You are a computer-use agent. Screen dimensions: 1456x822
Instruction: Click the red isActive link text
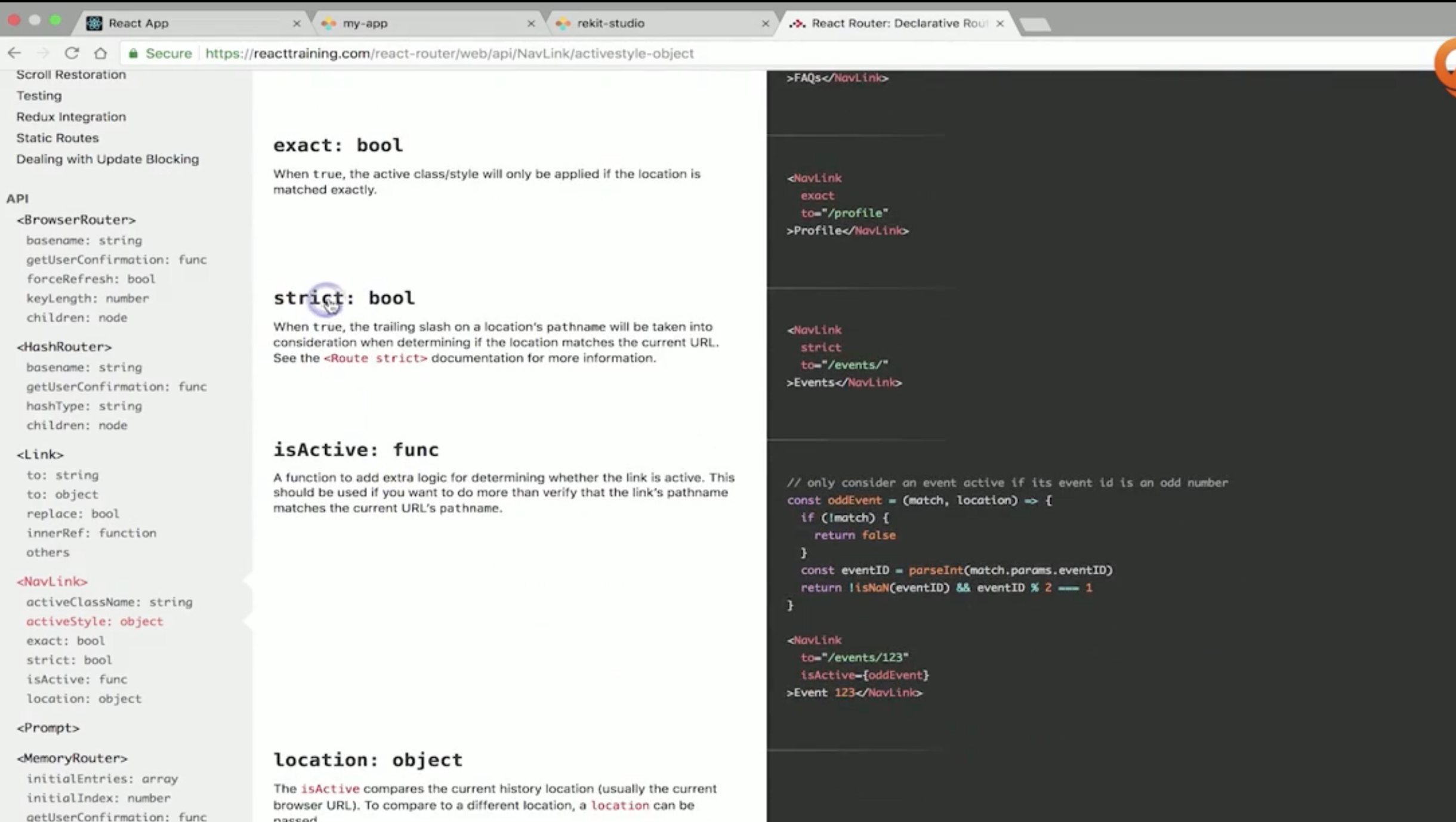tap(330, 789)
